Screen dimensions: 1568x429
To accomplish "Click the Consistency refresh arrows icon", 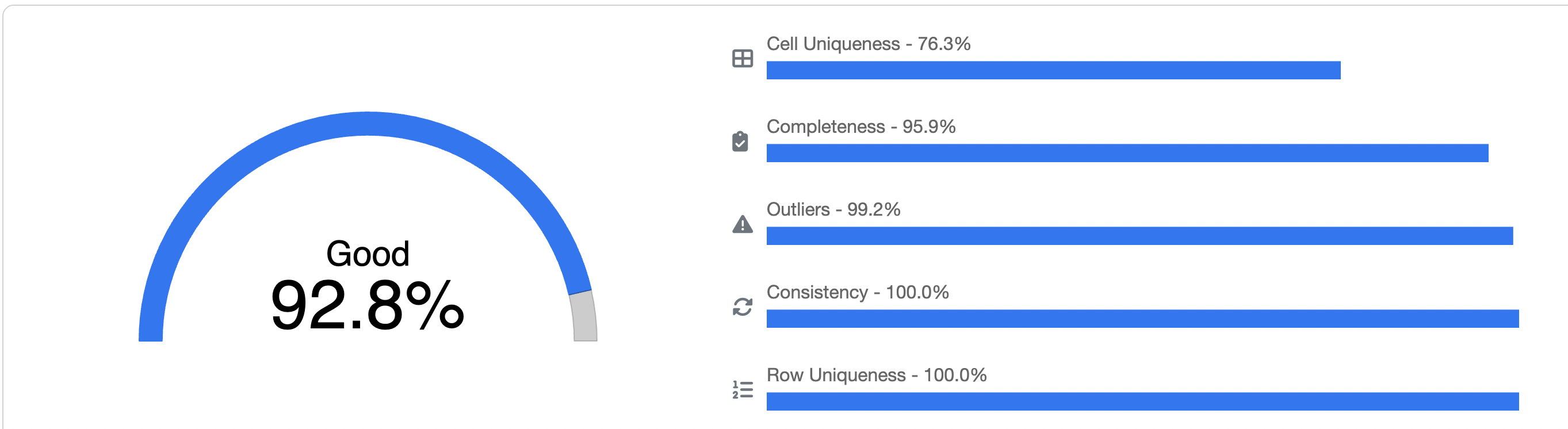I will [x=742, y=307].
